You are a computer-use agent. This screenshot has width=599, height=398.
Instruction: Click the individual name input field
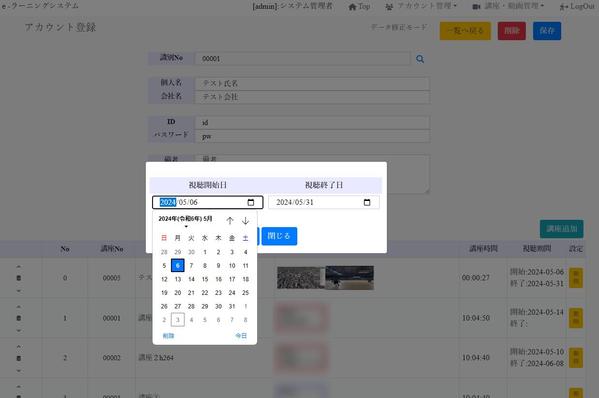point(312,83)
